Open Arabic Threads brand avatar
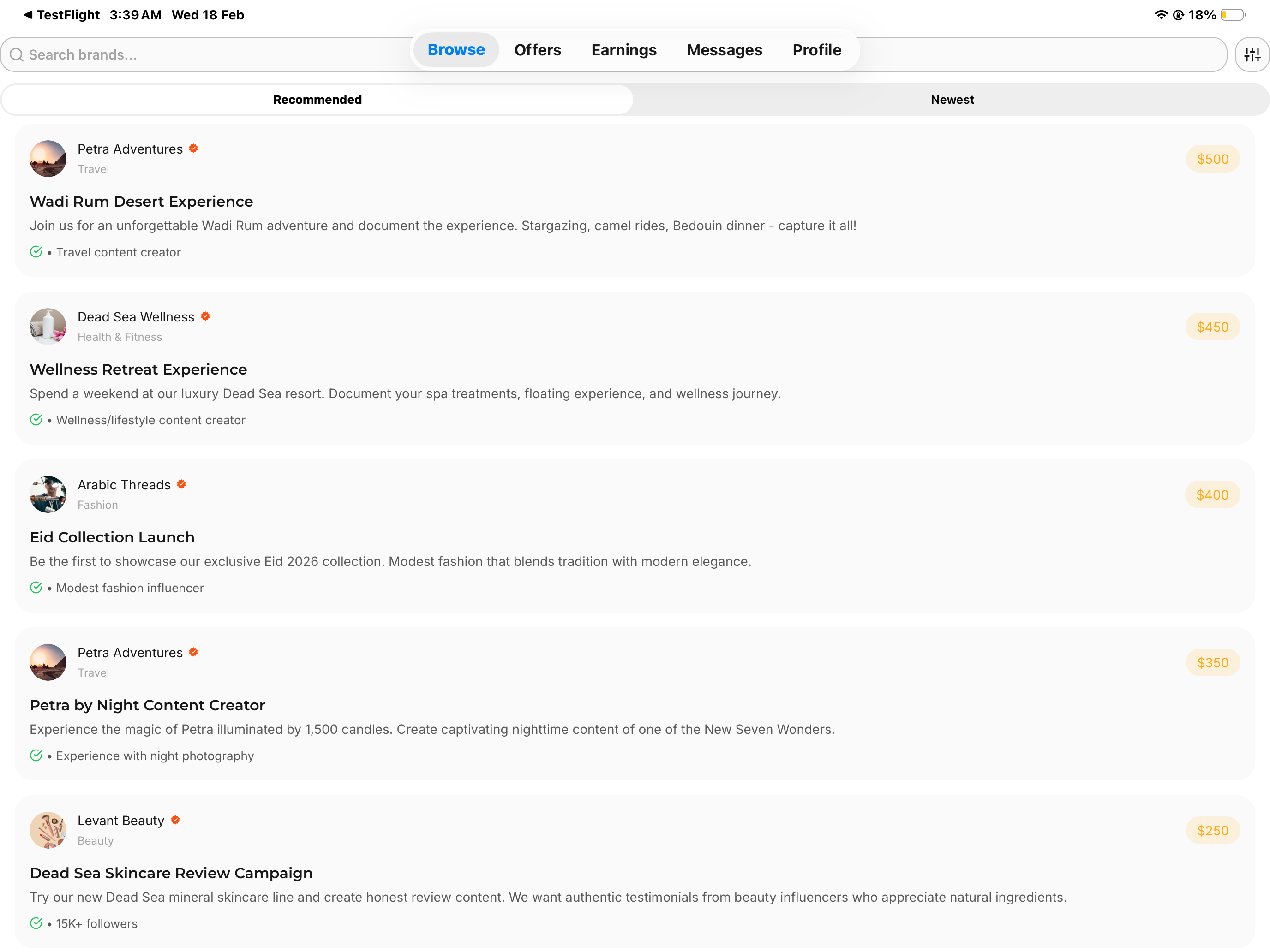The width and height of the screenshot is (1270, 952). (48, 494)
